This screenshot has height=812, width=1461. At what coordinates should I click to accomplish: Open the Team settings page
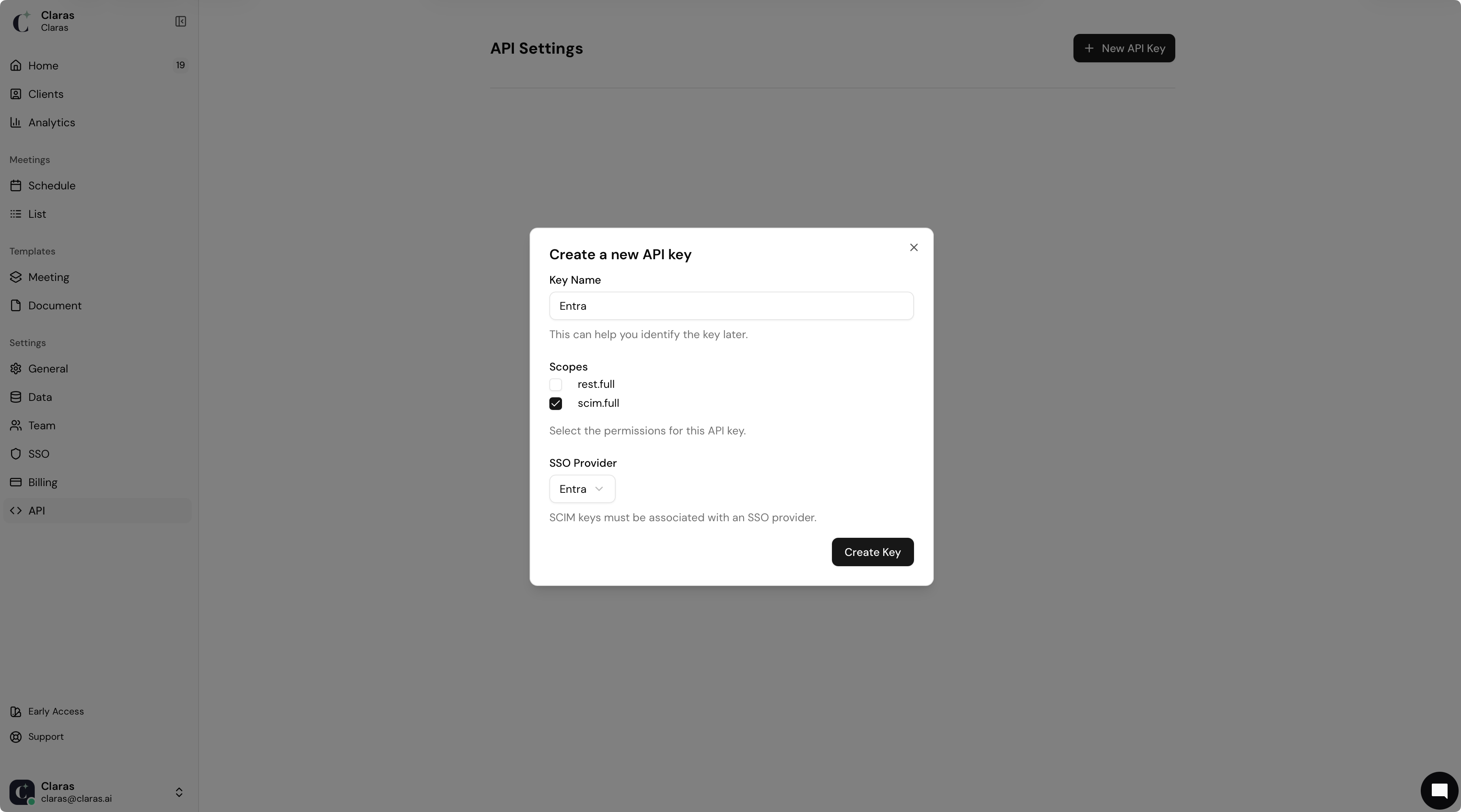(x=41, y=426)
